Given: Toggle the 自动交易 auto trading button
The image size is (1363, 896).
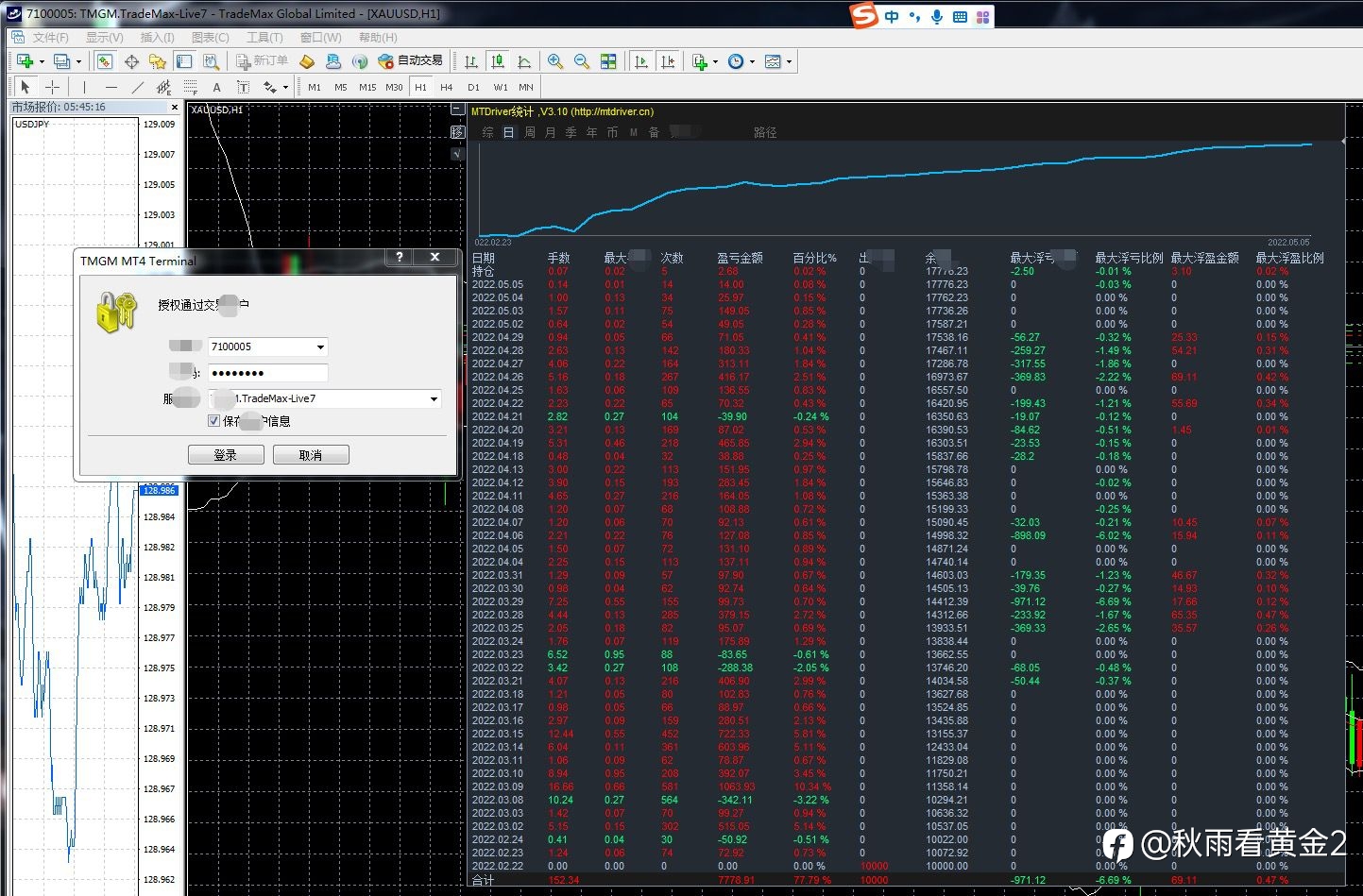Looking at the screenshot, I should point(411,61).
